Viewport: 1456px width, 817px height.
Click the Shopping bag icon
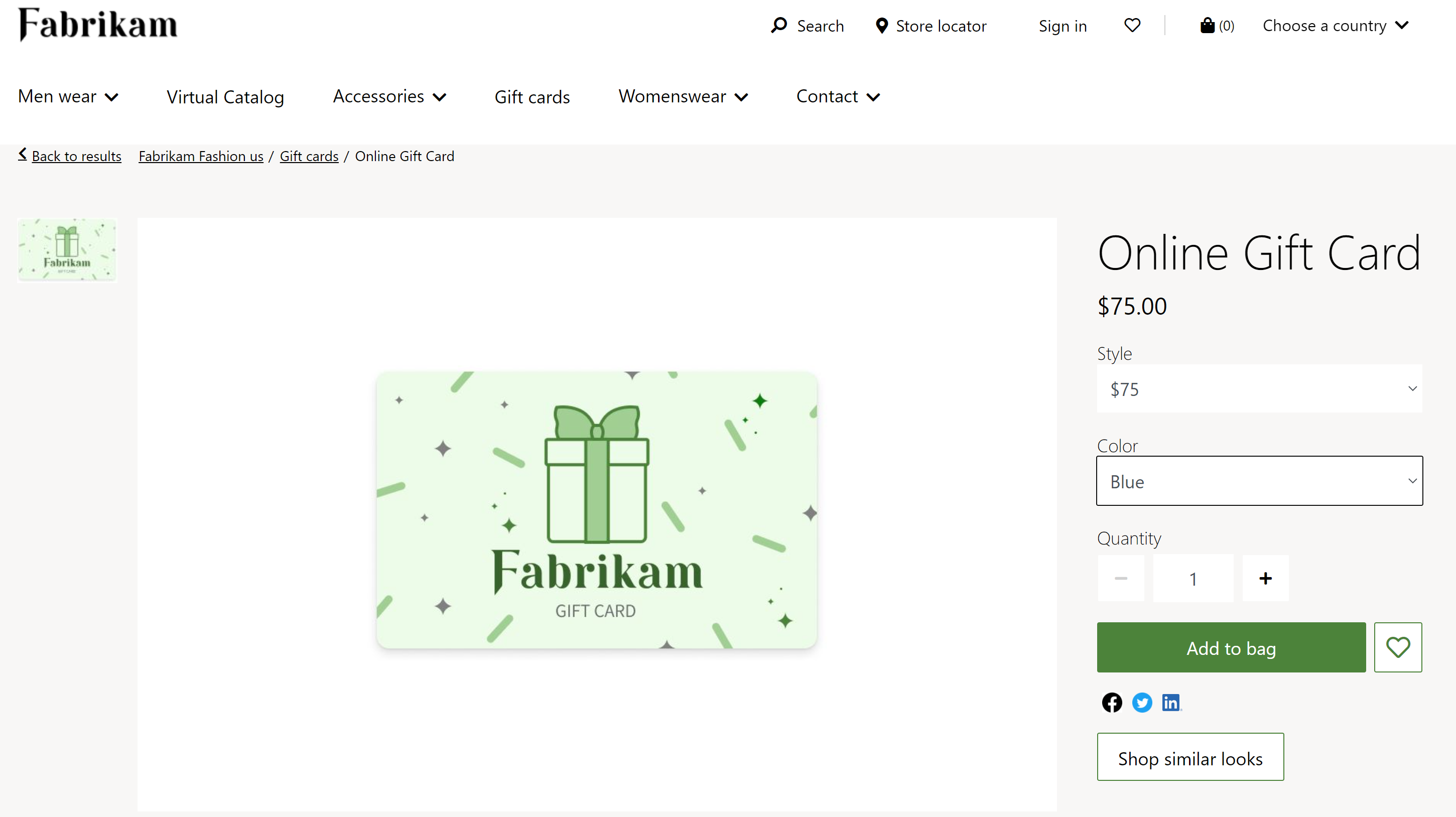[1207, 25]
